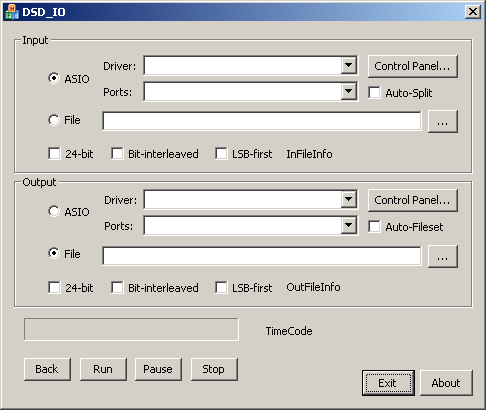The image size is (486, 410).
Task: Select the Input File radio button
Action: coord(54,120)
